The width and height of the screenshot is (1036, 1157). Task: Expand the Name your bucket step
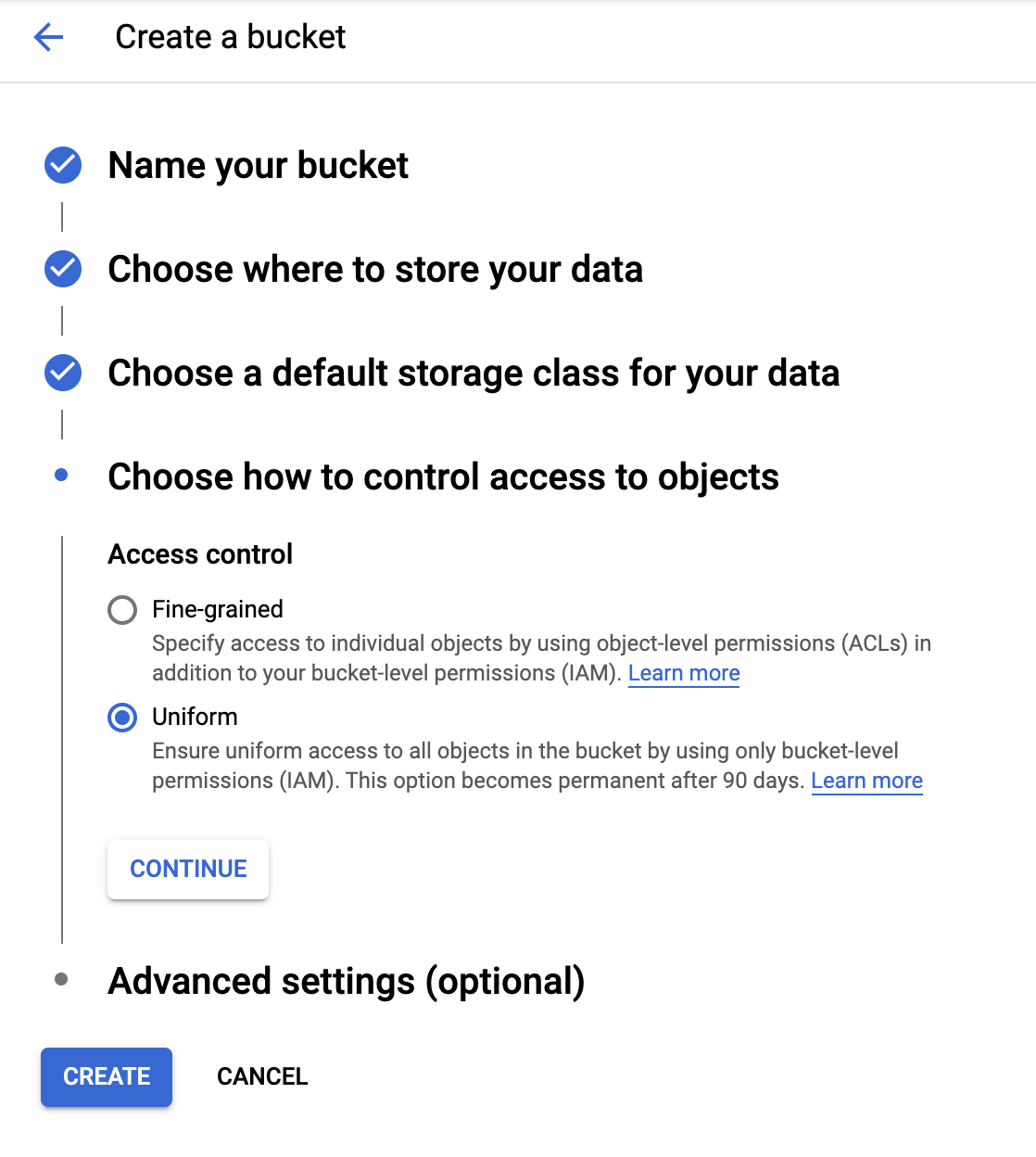tap(258, 166)
